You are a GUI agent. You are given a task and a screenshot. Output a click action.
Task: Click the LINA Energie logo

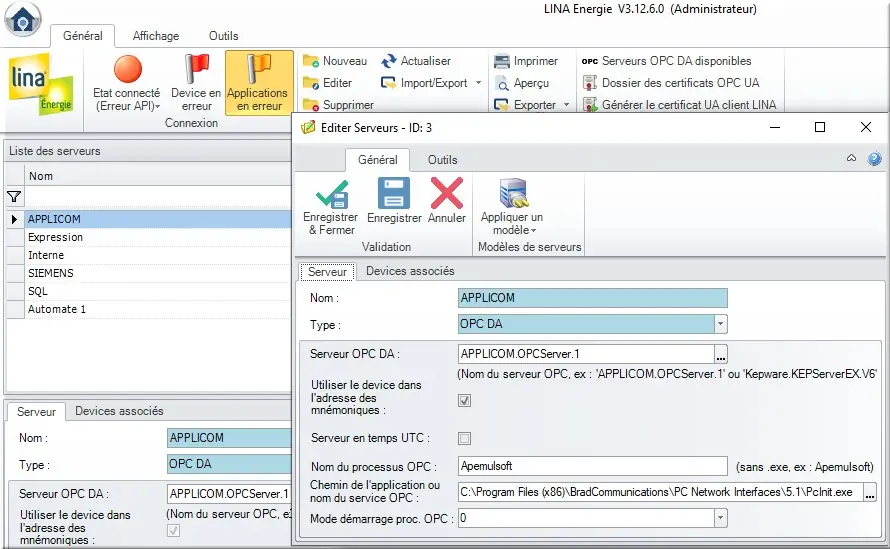pyautogui.click(x=41, y=85)
